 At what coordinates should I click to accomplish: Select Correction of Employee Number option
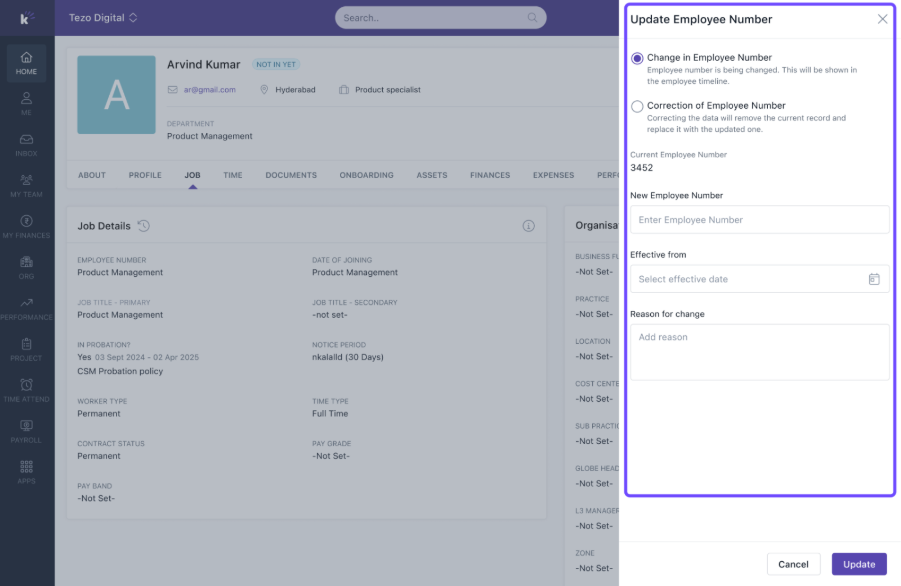[637, 106]
